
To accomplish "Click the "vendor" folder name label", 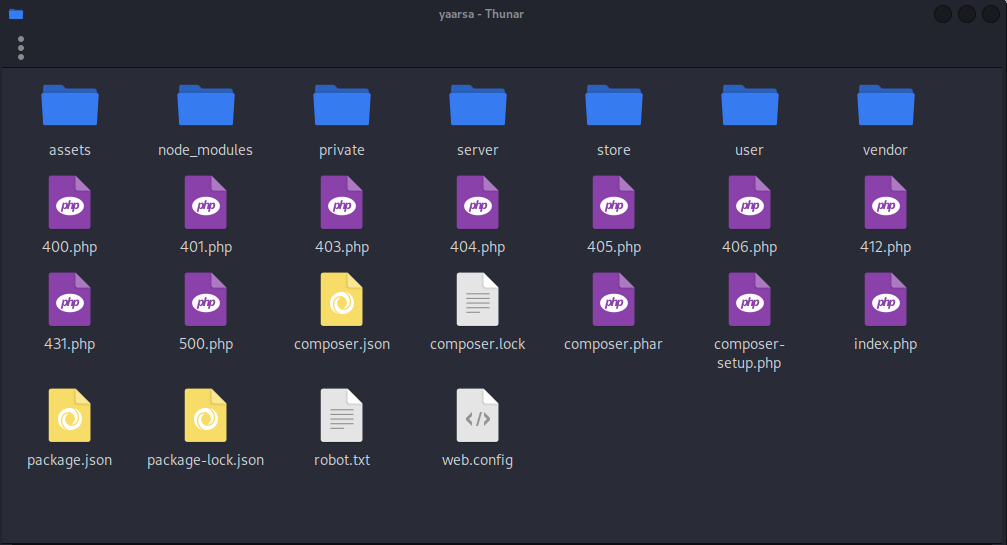I will [886, 150].
